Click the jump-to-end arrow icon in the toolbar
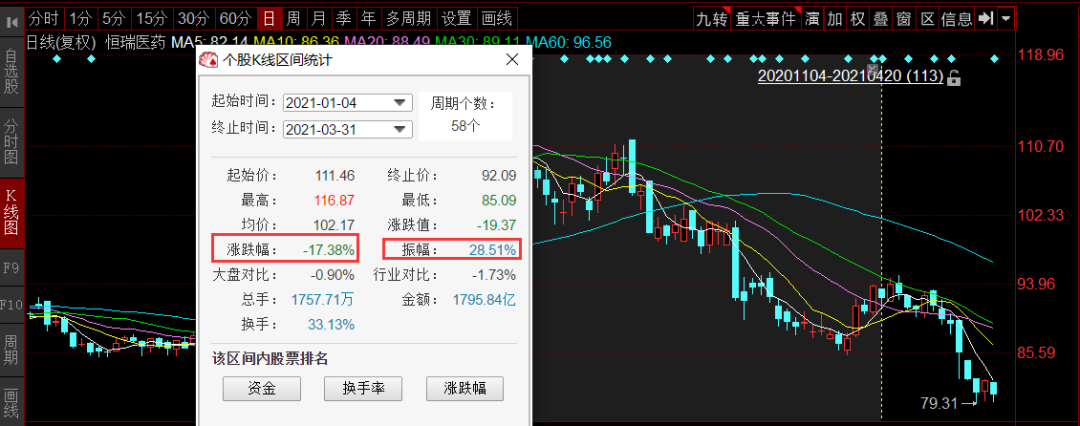1080x426 pixels. pyautogui.click(x=986, y=18)
